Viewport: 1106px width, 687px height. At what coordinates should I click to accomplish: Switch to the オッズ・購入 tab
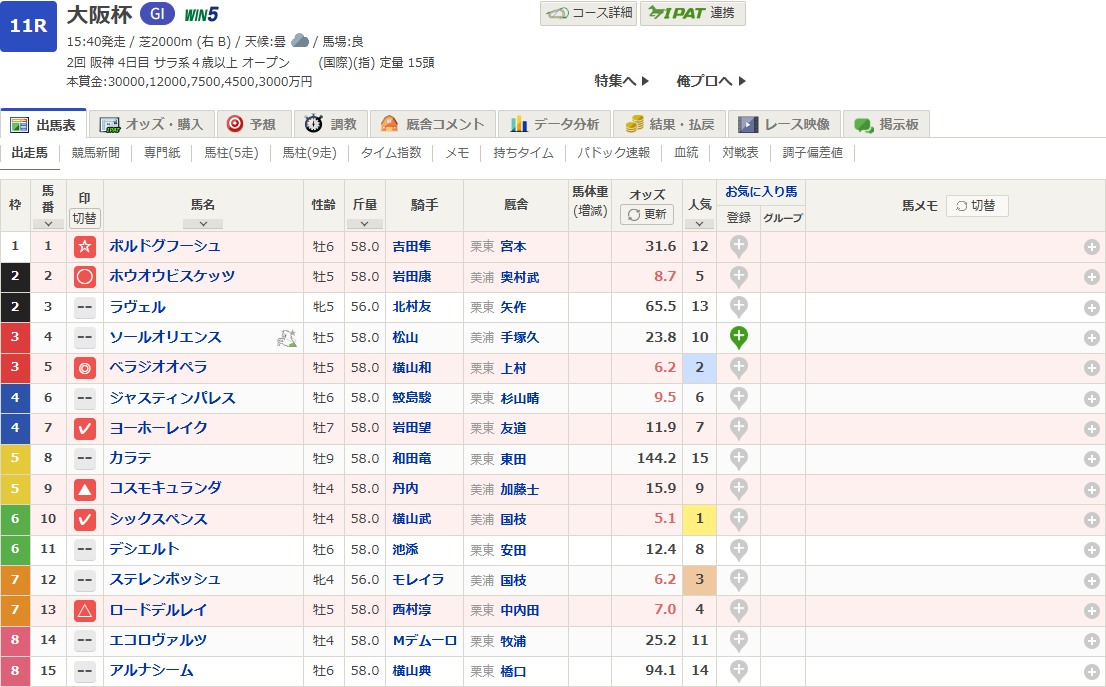[x=153, y=124]
